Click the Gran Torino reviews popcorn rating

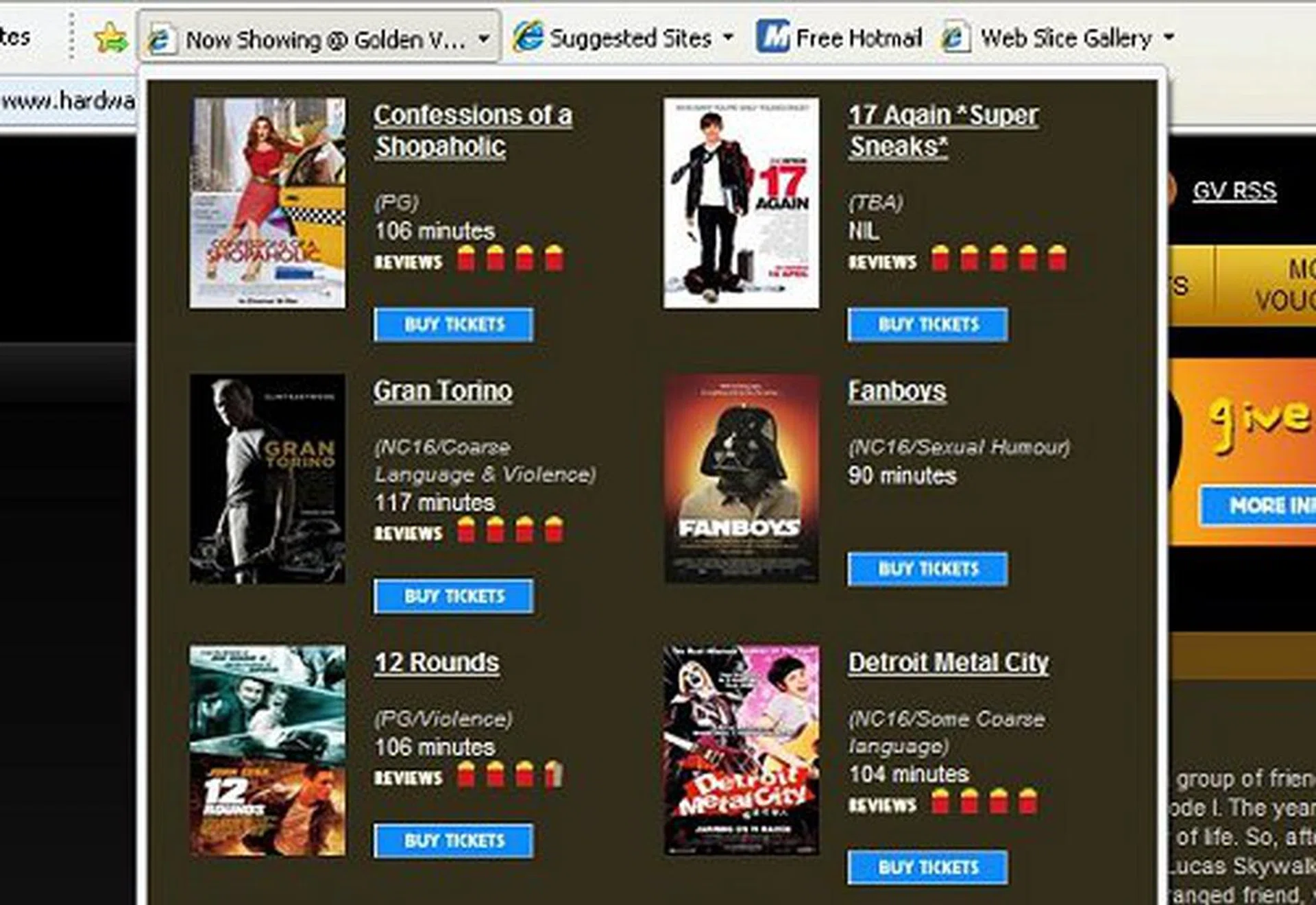pyautogui.click(x=510, y=531)
